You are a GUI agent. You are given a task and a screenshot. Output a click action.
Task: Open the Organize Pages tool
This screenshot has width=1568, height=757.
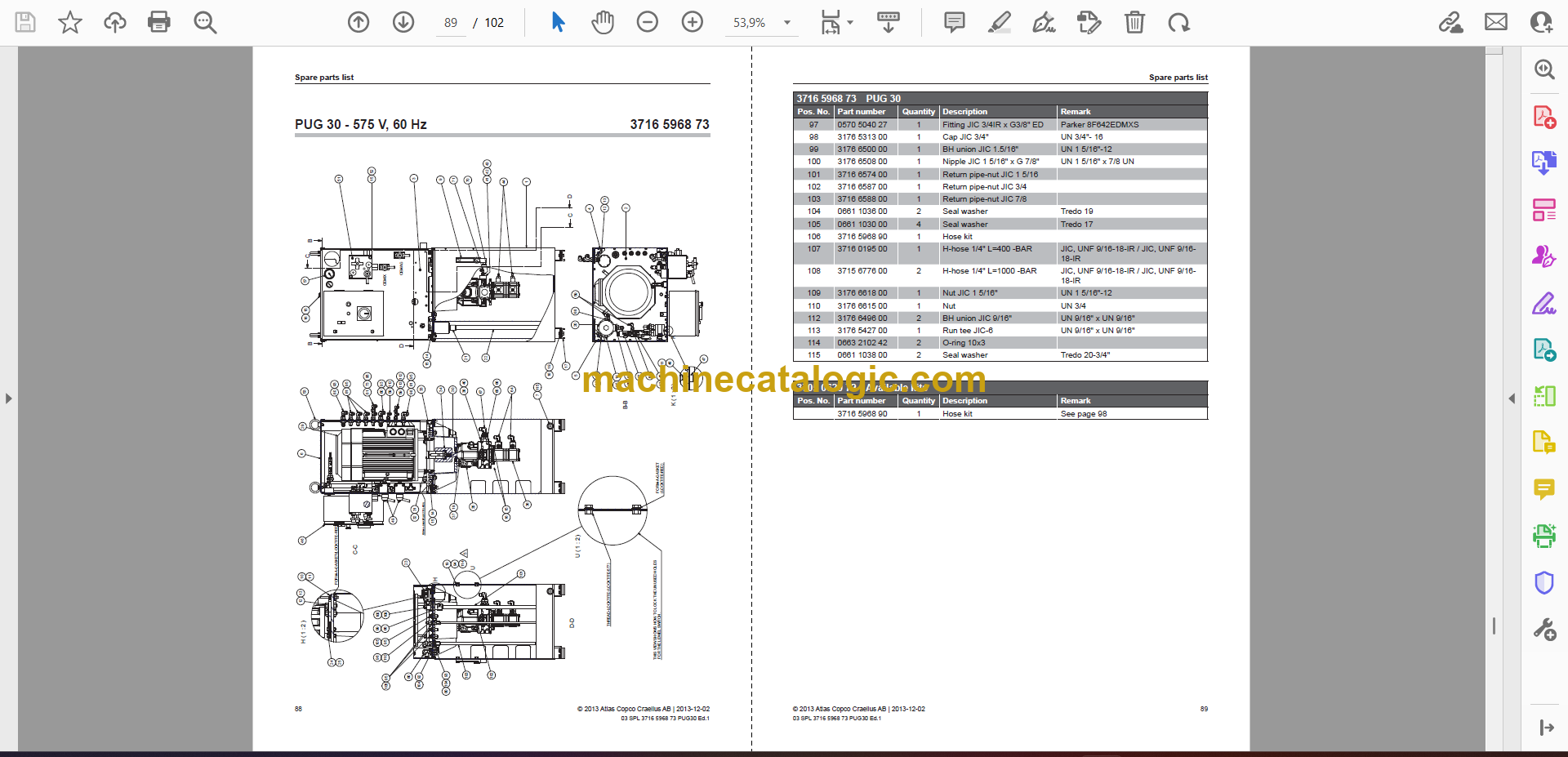coord(1544,210)
